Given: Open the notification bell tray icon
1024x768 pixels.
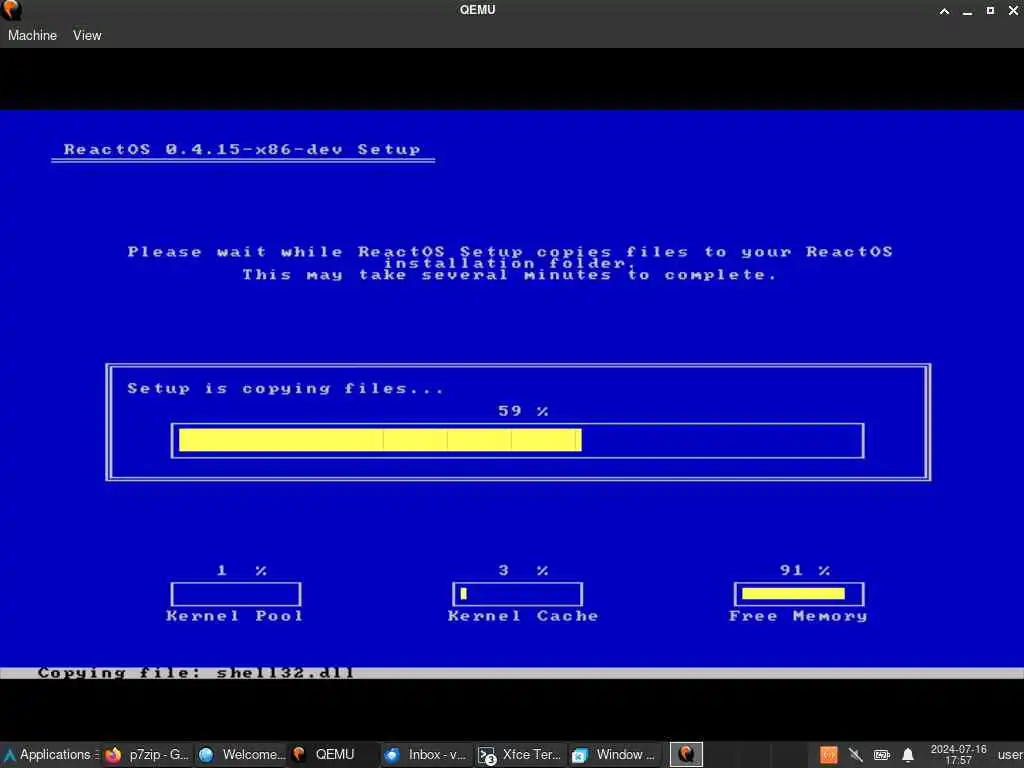Looking at the screenshot, I should tap(908, 755).
